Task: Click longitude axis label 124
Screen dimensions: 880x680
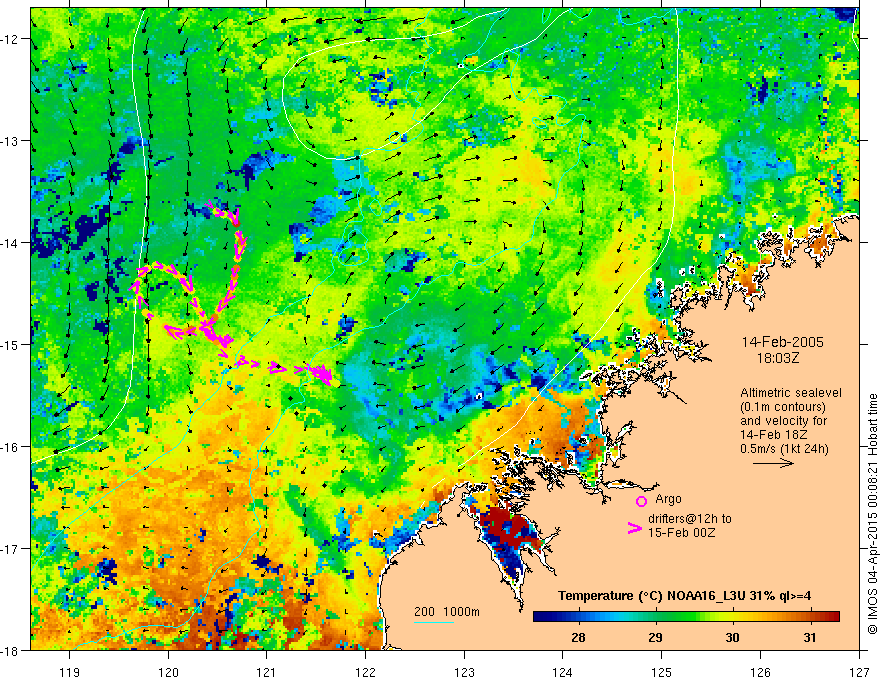Action: [562, 672]
